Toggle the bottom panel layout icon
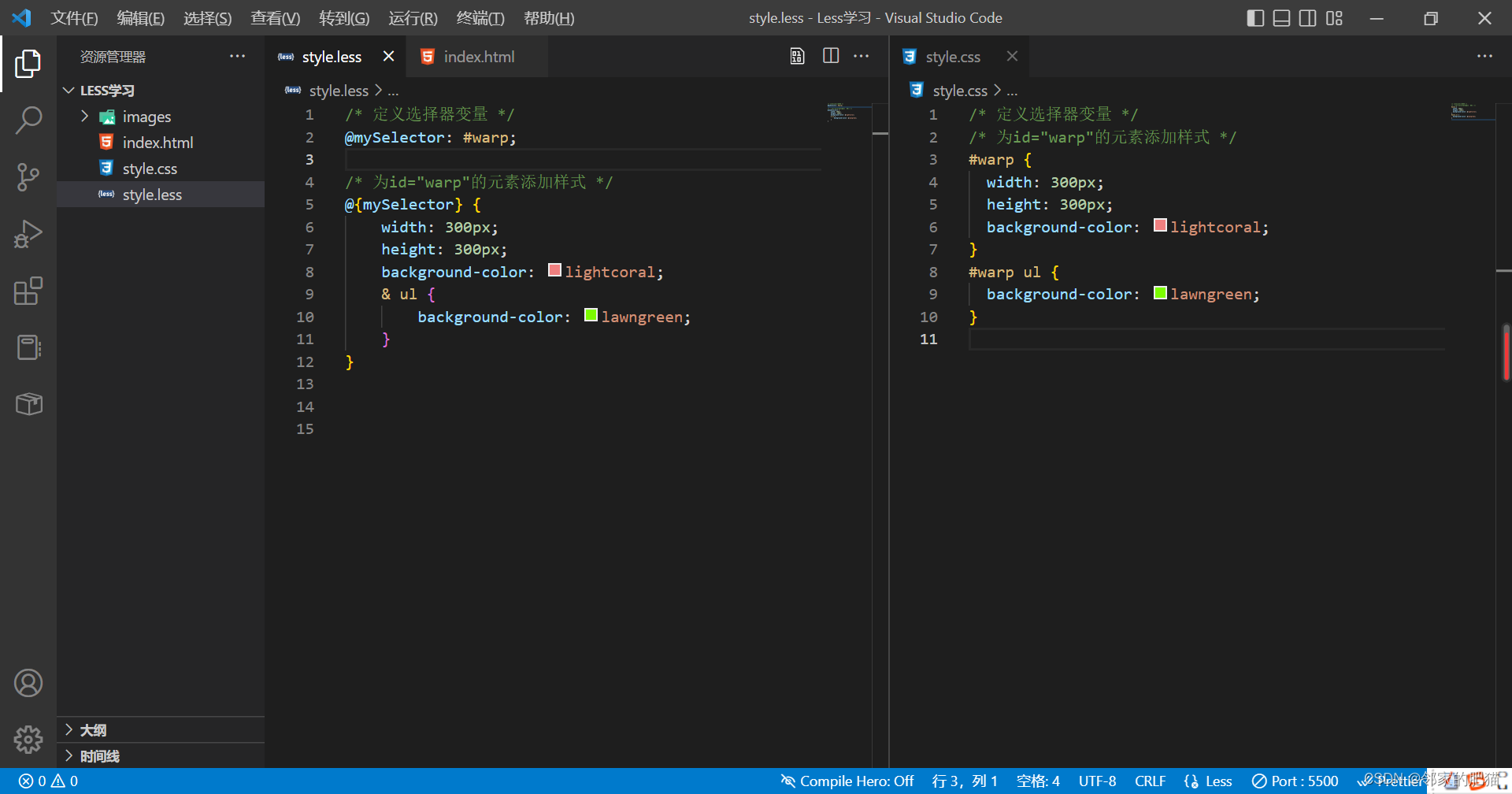 [x=1282, y=18]
